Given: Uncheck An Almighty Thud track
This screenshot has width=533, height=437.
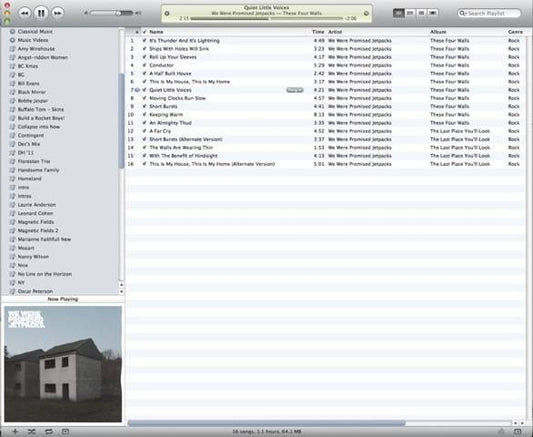Looking at the screenshot, I should coord(144,123).
